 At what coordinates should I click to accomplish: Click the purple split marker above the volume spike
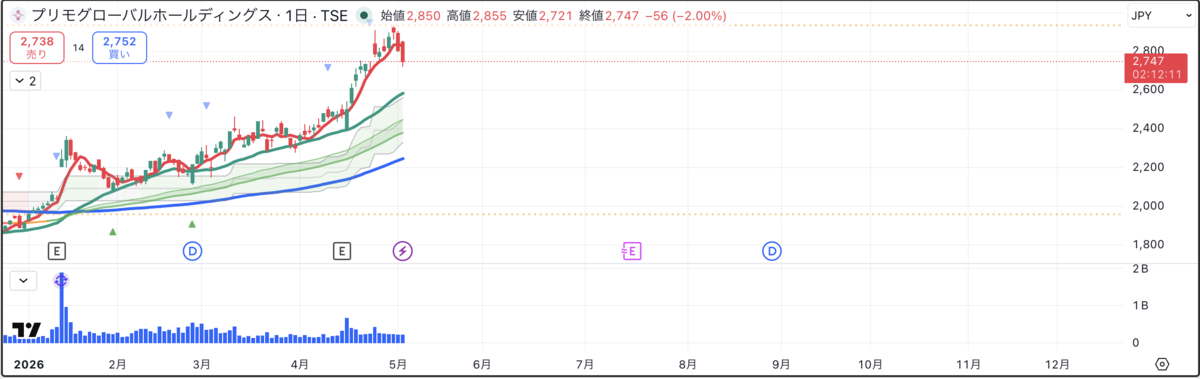61,281
